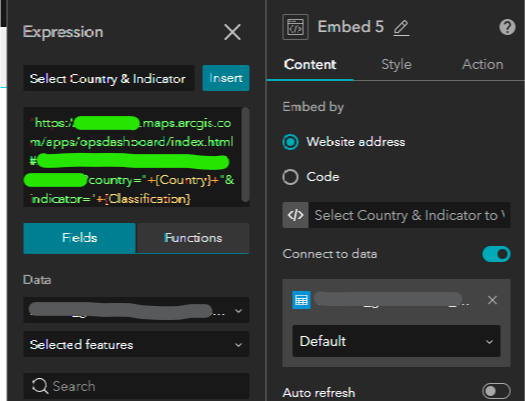Click the Embed widget icon

(295, 27)
